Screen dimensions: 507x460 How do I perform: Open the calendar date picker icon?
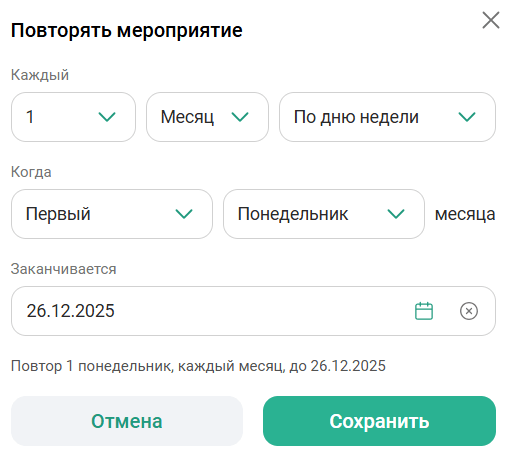(424, 311)
